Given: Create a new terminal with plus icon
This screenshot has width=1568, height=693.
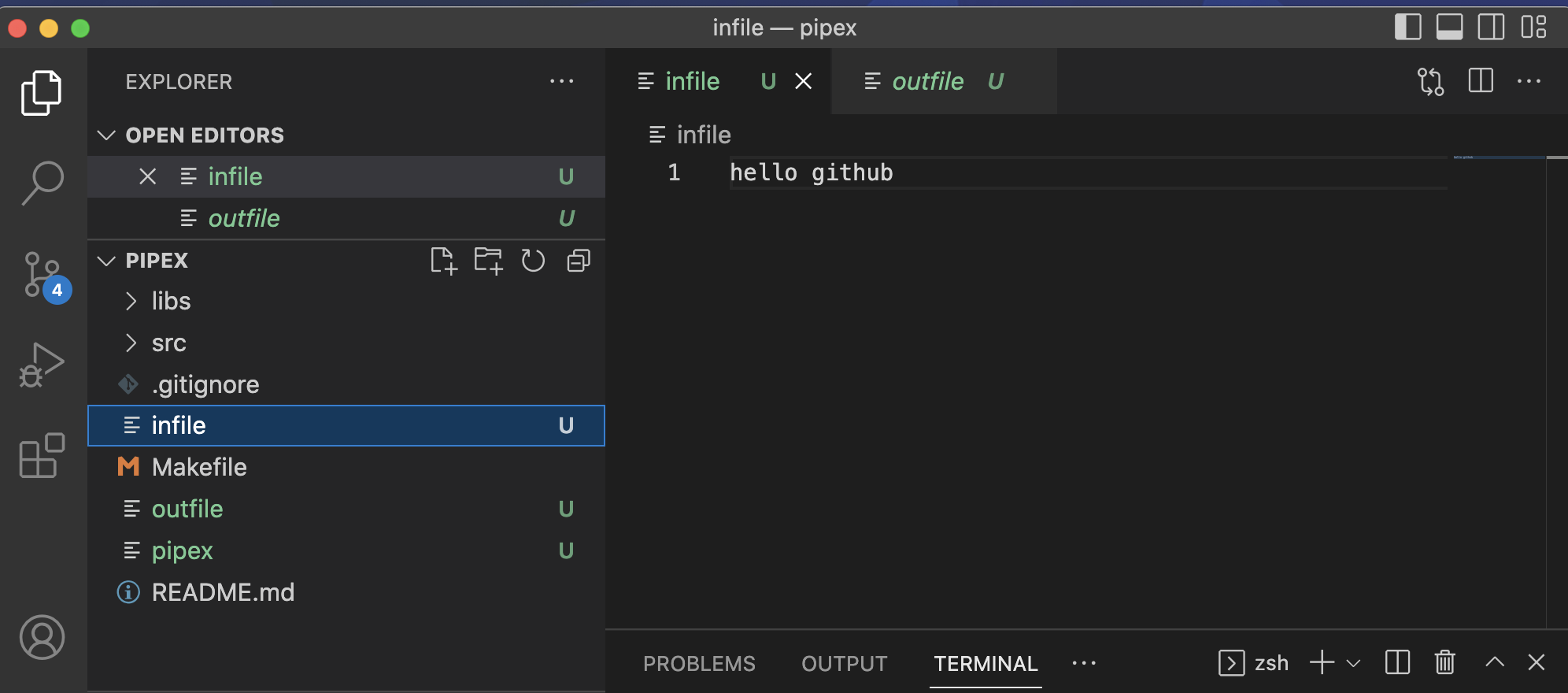Looking at the screenshot, I should pos(1322,662).
